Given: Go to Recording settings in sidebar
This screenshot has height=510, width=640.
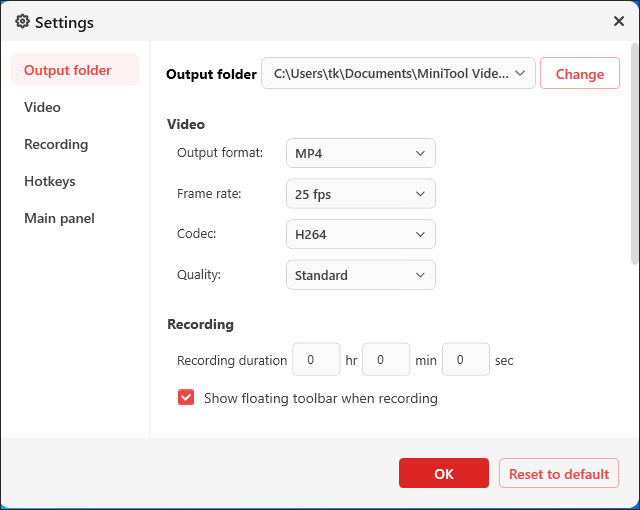Looking at the screenshot, I should coord(56,144).
